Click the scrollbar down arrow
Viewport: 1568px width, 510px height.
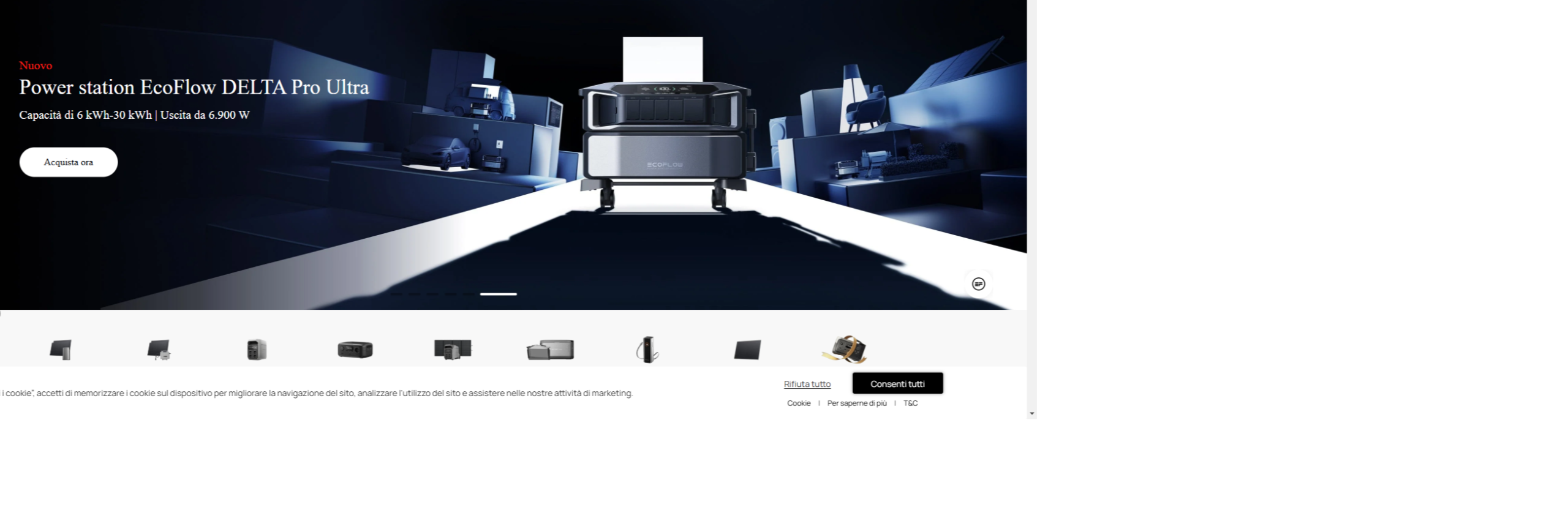[1032, 414]
